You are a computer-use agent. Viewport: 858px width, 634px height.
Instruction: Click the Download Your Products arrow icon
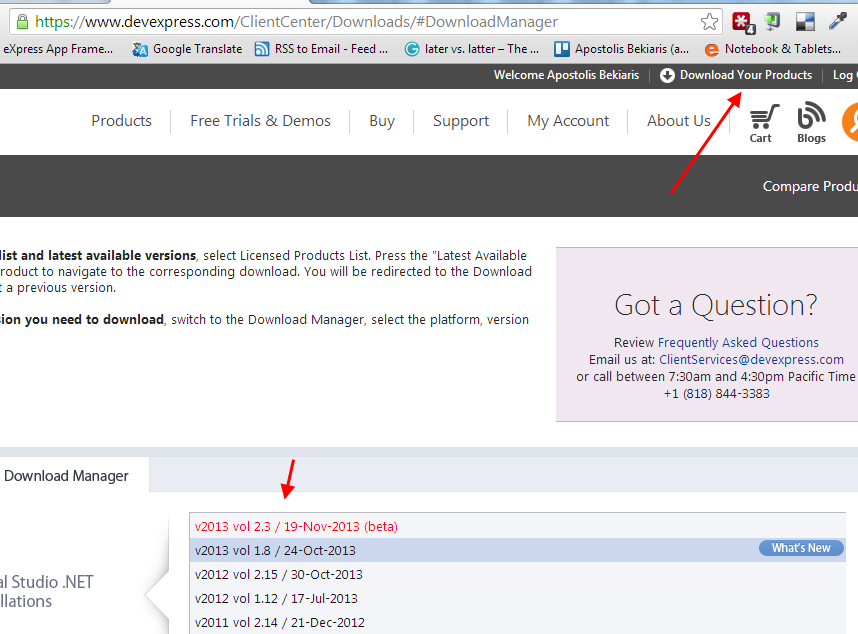[x=667, y=75]
